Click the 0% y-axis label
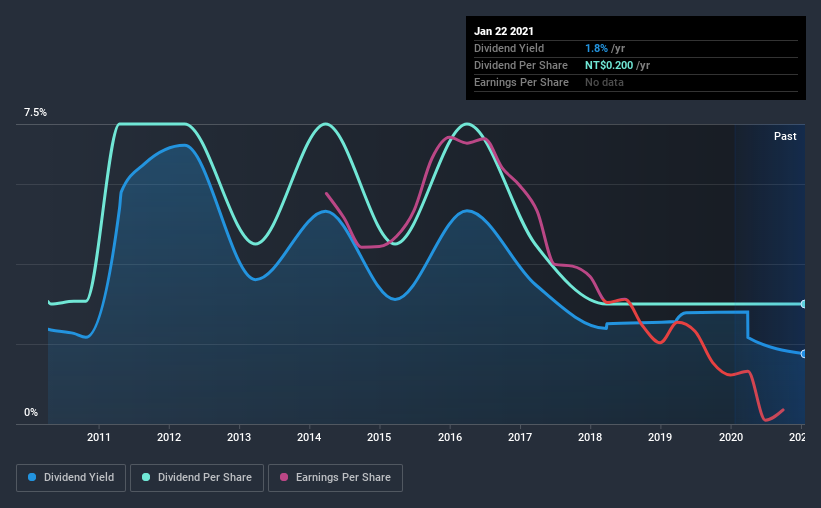821x508 pixels. click(31, 413)
